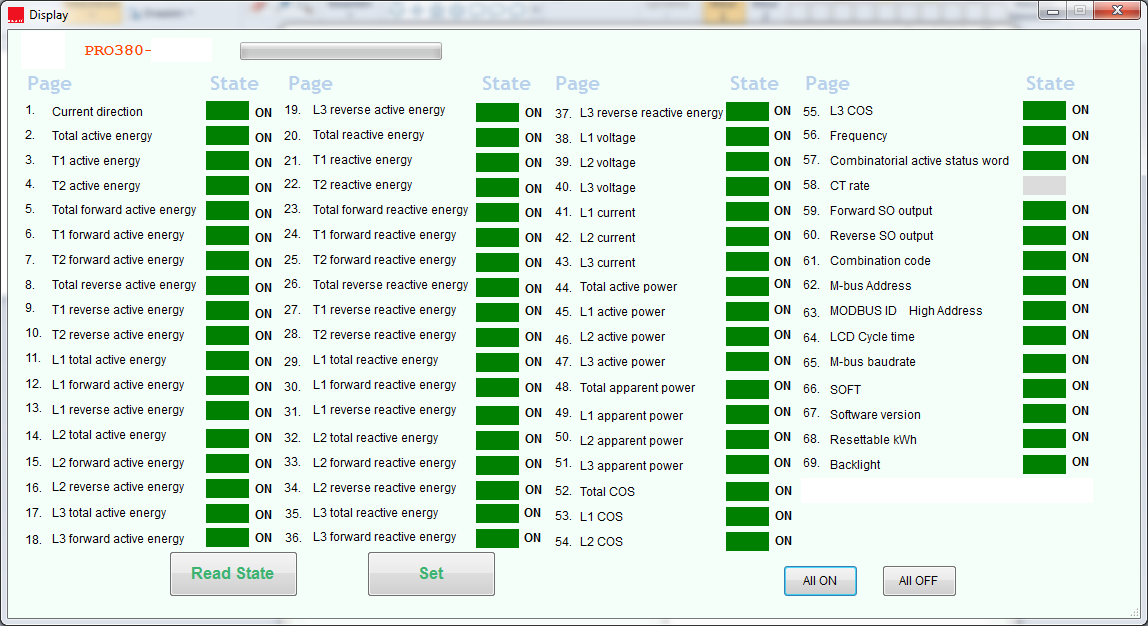Screen dimensions: 1148x626
Task: Select the 'M-bus baudrate' label
Action: (x=873, y=362)
